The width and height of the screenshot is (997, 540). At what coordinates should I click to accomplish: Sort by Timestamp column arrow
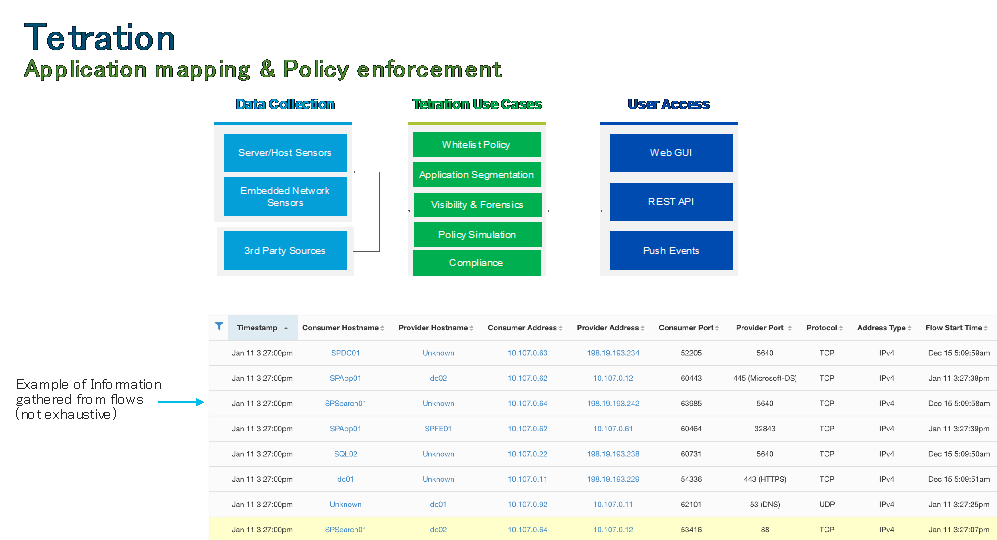[x=286, y=328]
